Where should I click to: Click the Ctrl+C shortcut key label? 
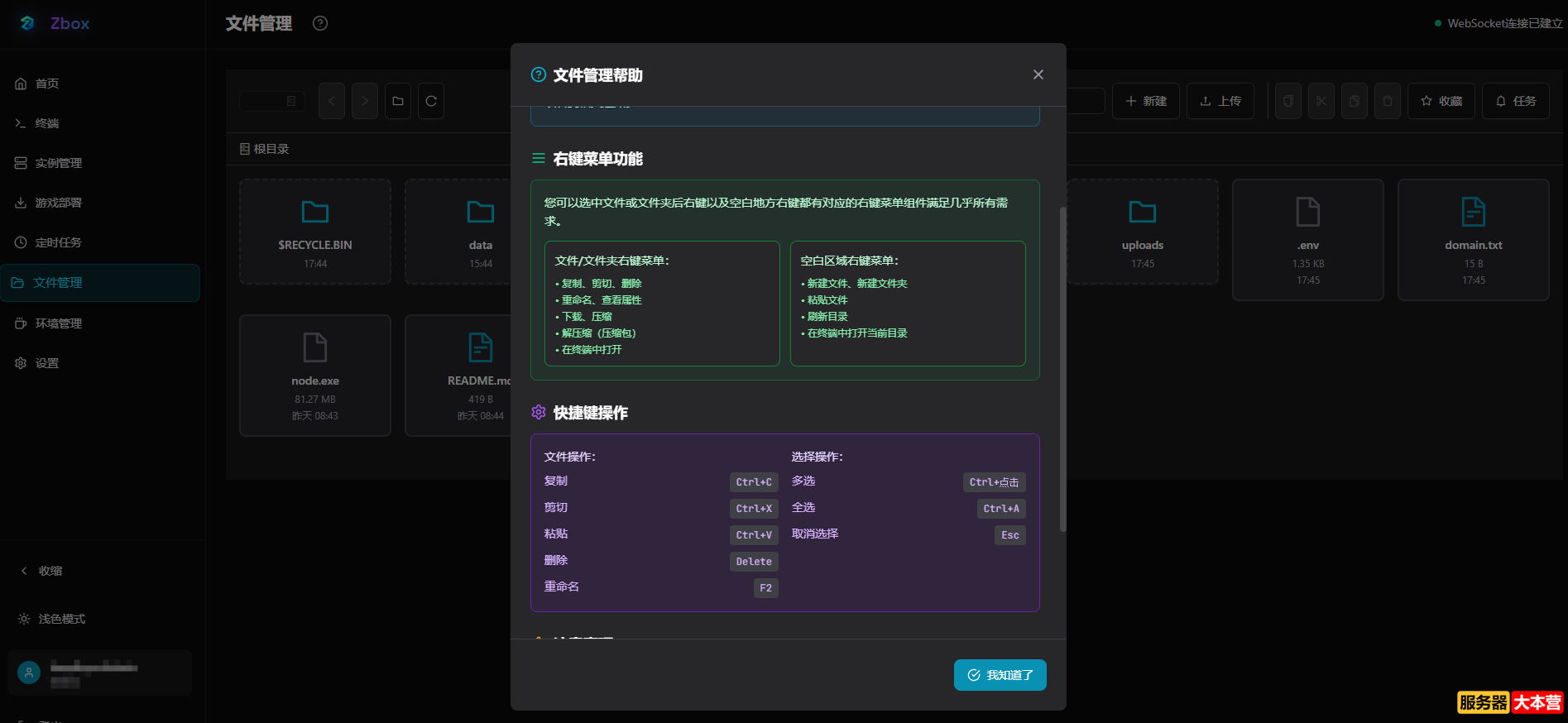(x=754, y=482)
